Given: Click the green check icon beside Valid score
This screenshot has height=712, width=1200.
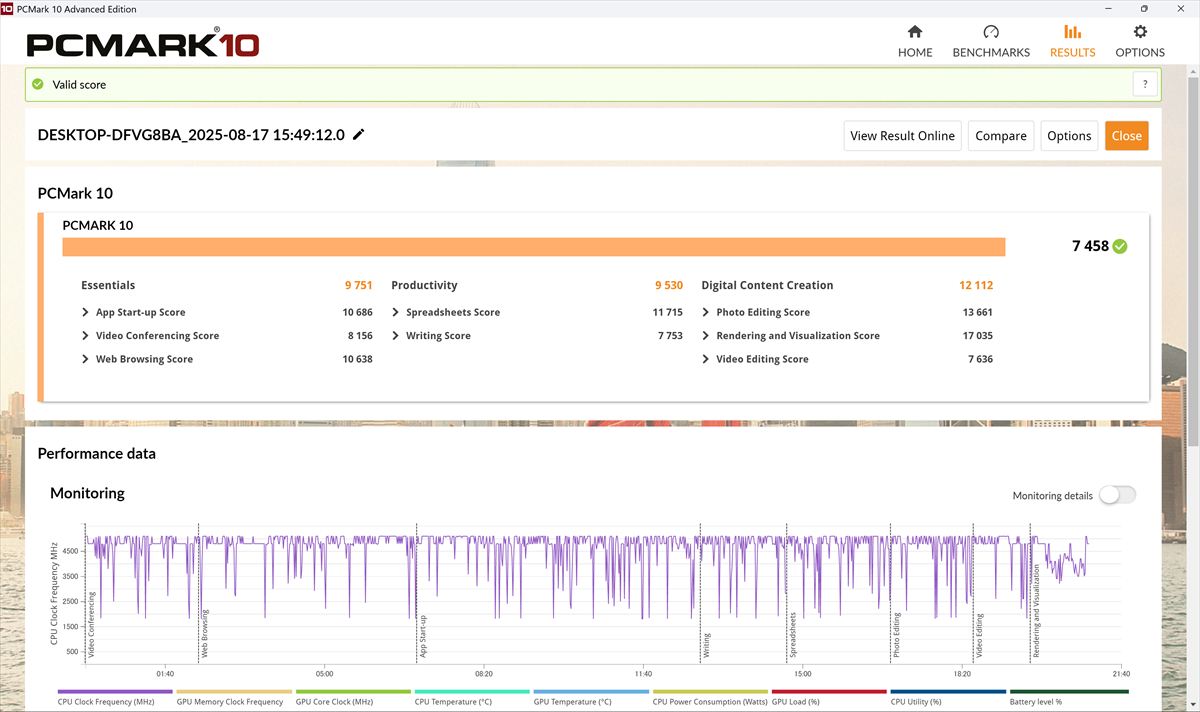Looking at the screenshot, I should pyautogui.click(x=38, y=85).
